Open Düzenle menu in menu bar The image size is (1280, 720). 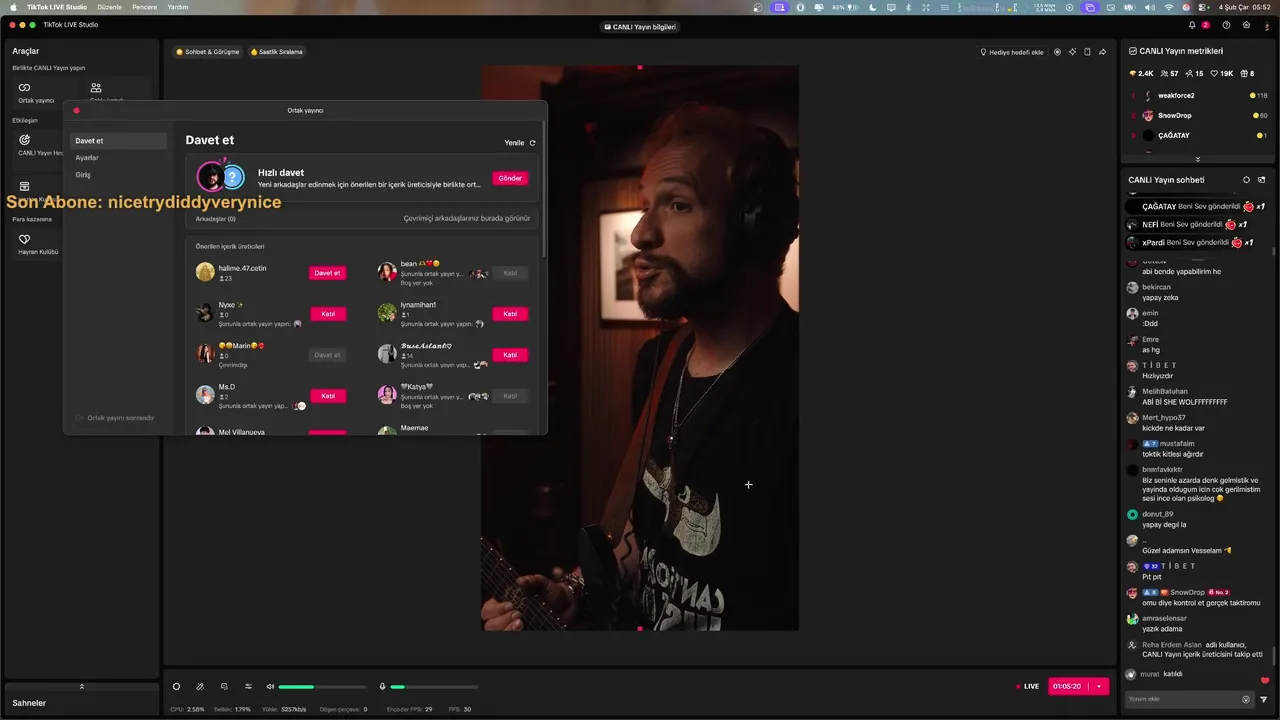[x=109, y=7]
